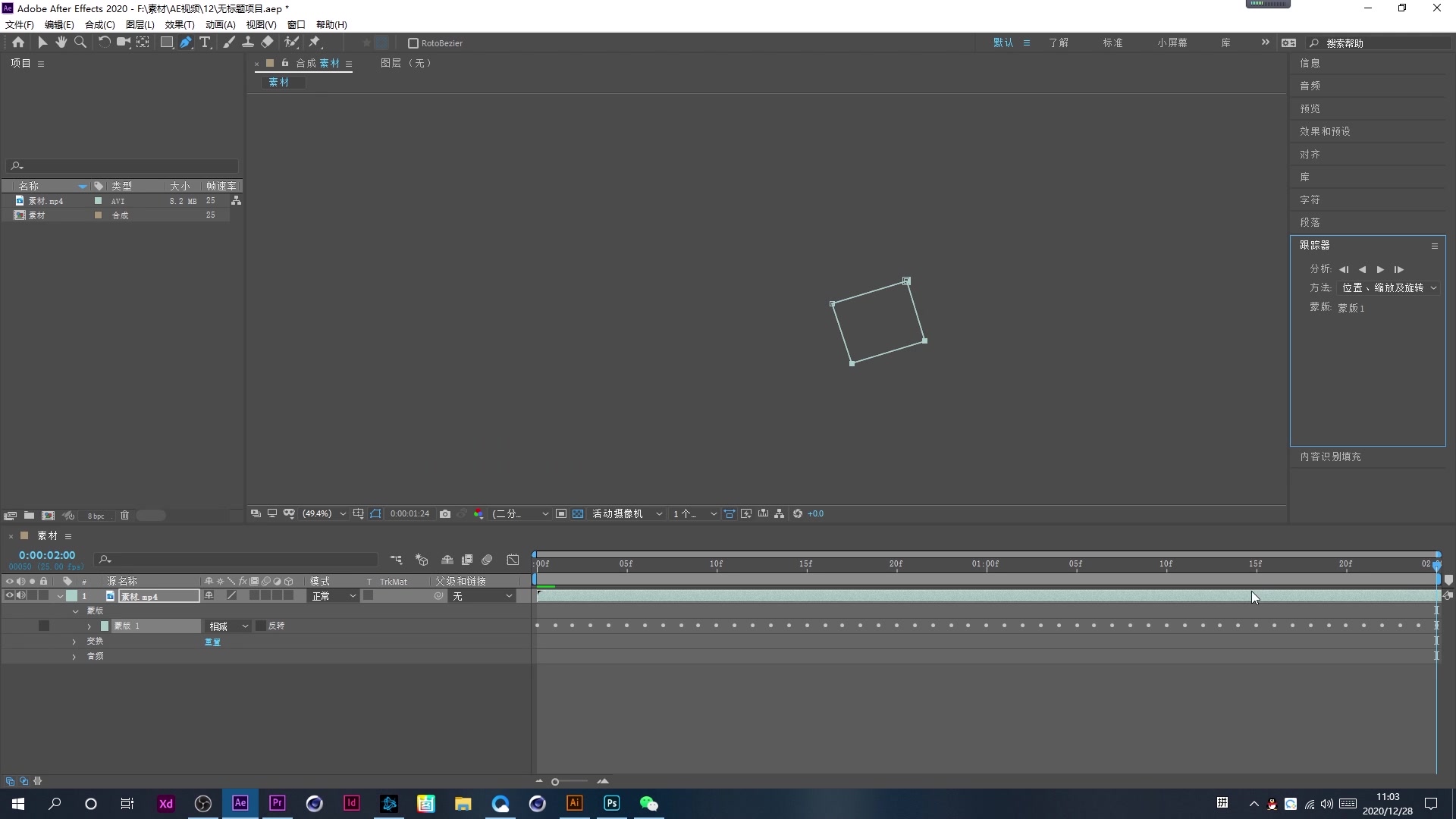Open the 相减 mask mode dropdown
The width and height of the screenshot is (1456, 819).
pyautogui.click(x=229, y=626)
